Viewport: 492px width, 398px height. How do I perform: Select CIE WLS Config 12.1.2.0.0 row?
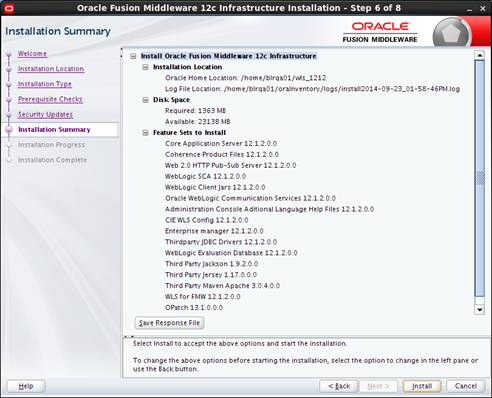(x=206, y=220)
